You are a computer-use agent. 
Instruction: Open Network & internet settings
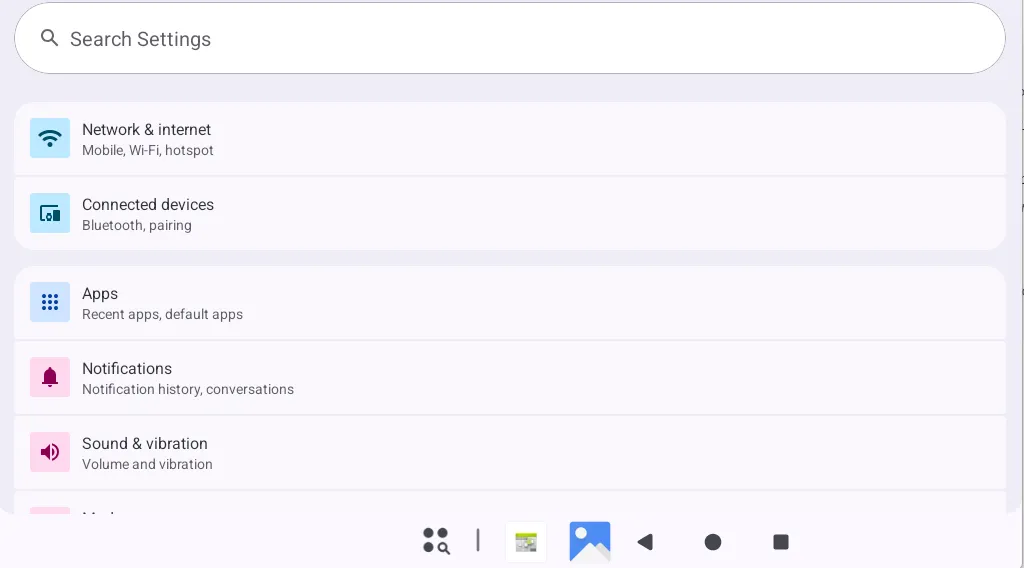point(510,138)
